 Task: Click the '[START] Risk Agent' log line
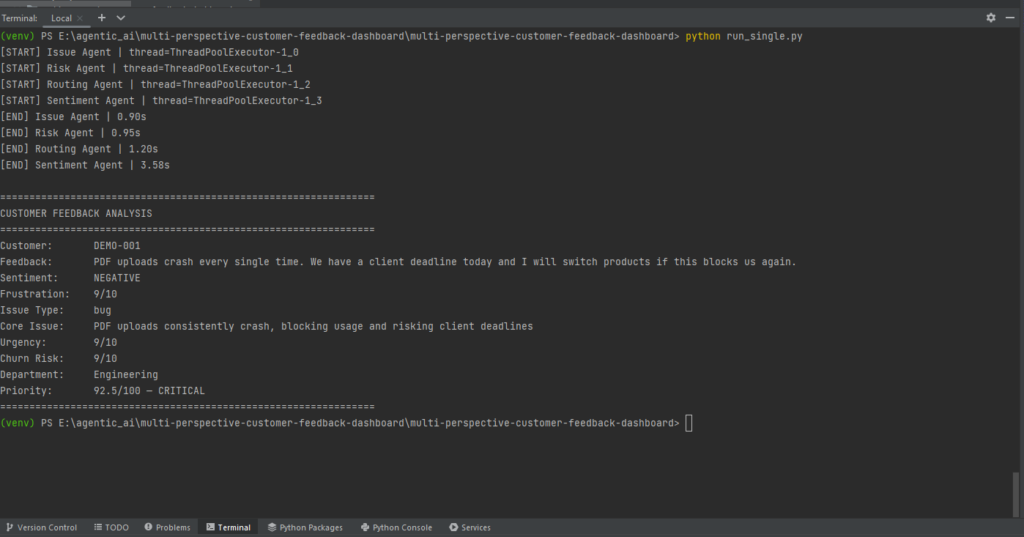click(x=146, y=69)
